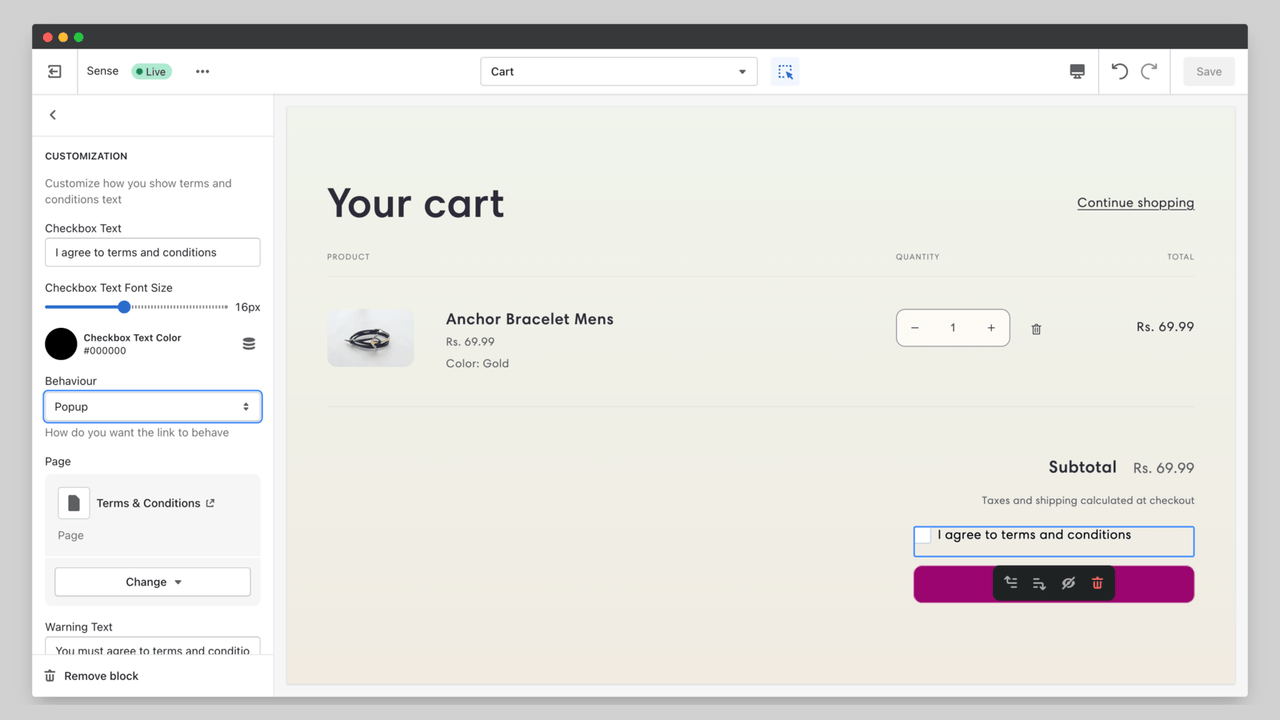Click the exit editor icon
This screenshot has height=720, width=1280.
pyautogui.click(x=55, y=72)
